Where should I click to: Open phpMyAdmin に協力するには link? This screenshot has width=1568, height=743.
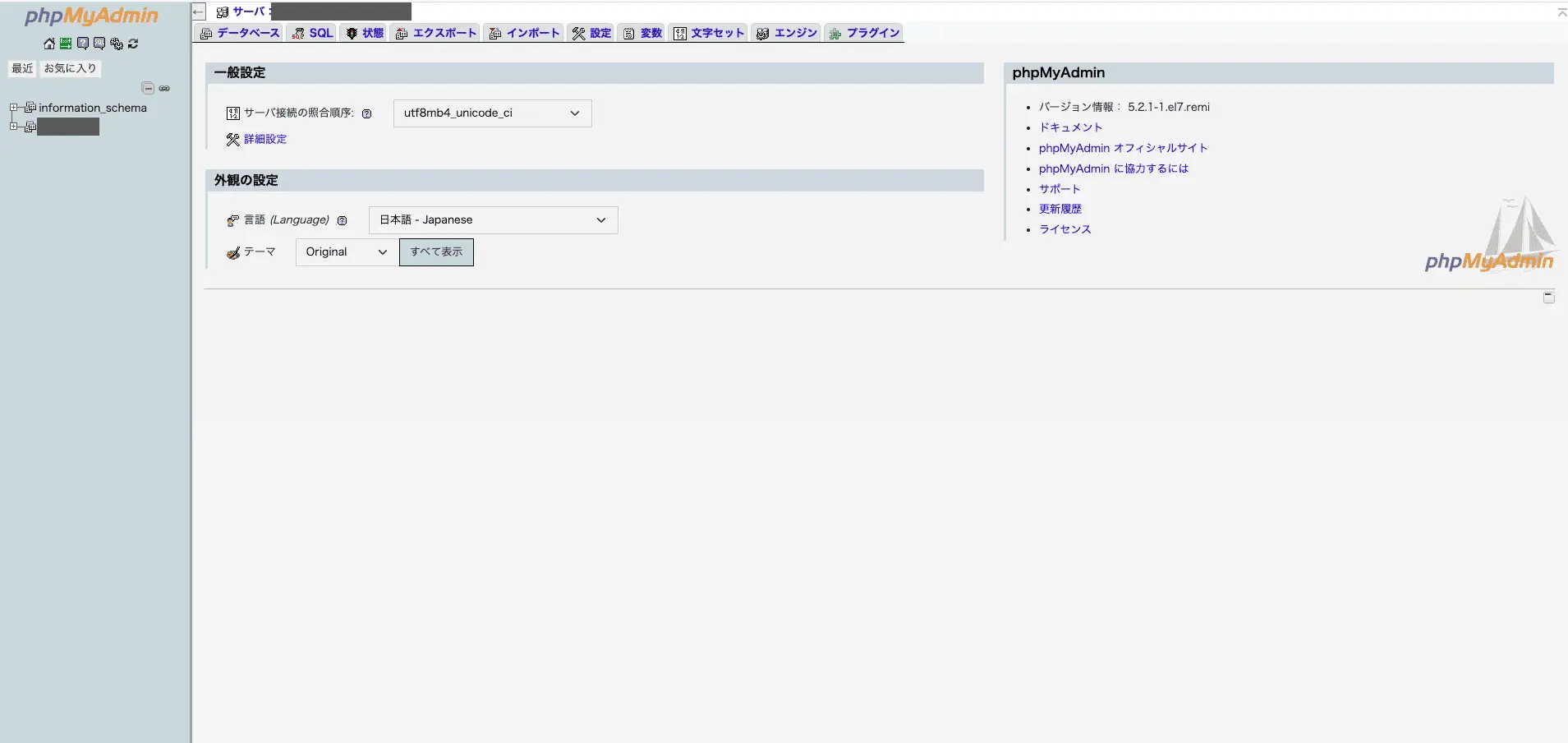[x=1113, y=168]
